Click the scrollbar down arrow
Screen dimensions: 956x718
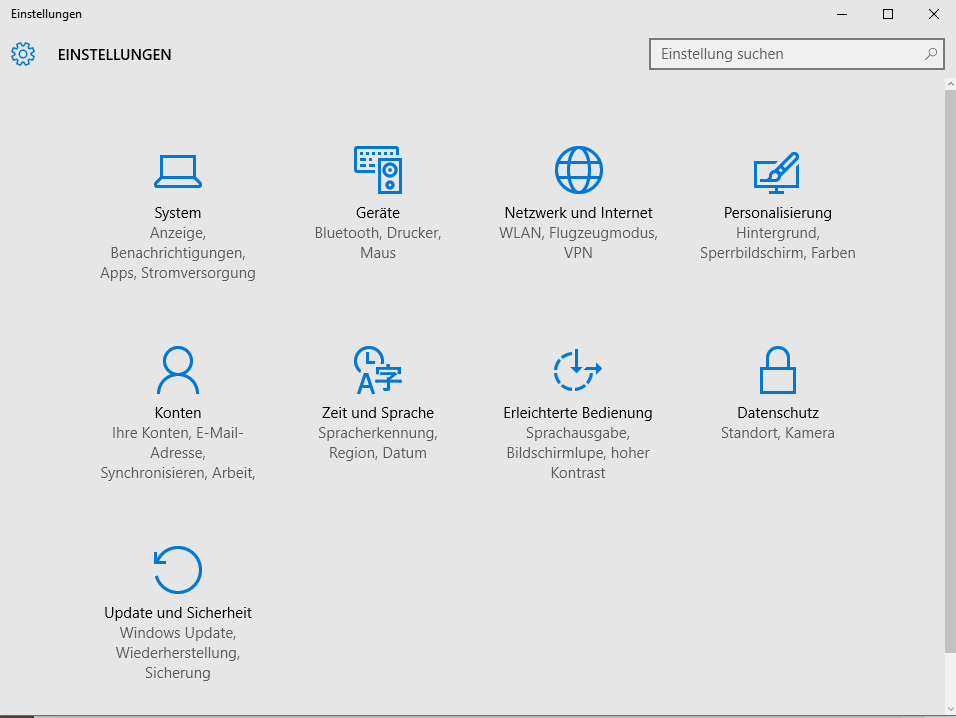point(950,709)
